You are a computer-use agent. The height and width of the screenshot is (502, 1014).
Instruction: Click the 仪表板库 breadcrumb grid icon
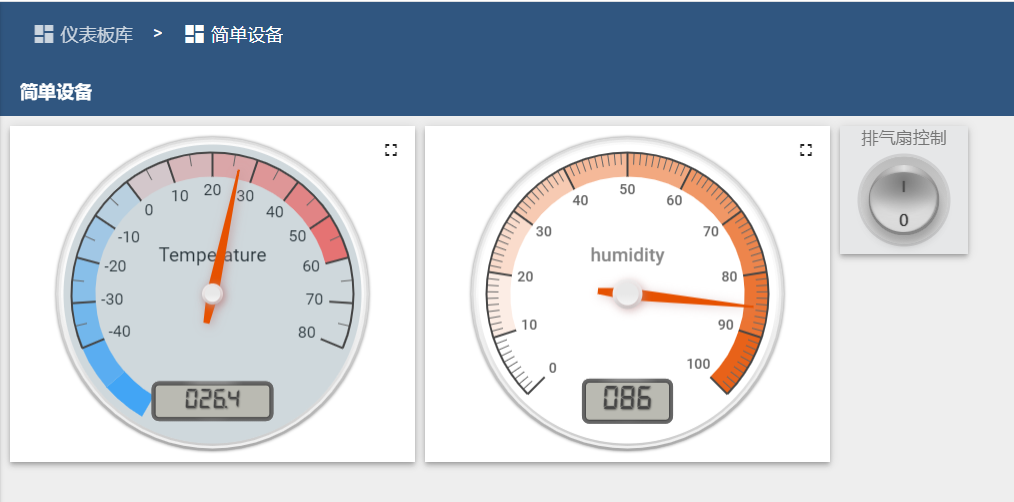tap(44, 35)
